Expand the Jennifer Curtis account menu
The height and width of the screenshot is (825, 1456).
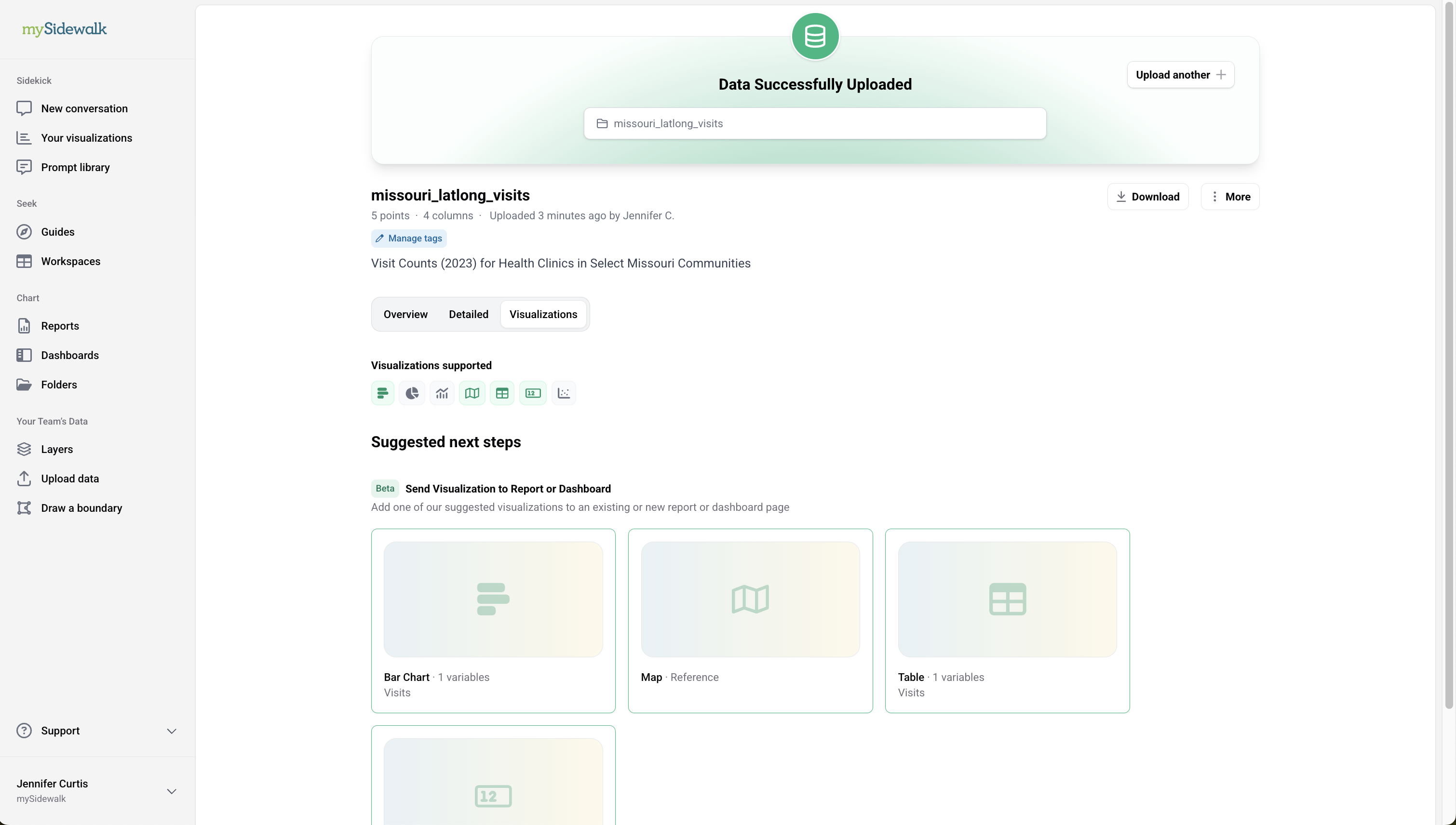coord(172,791)
